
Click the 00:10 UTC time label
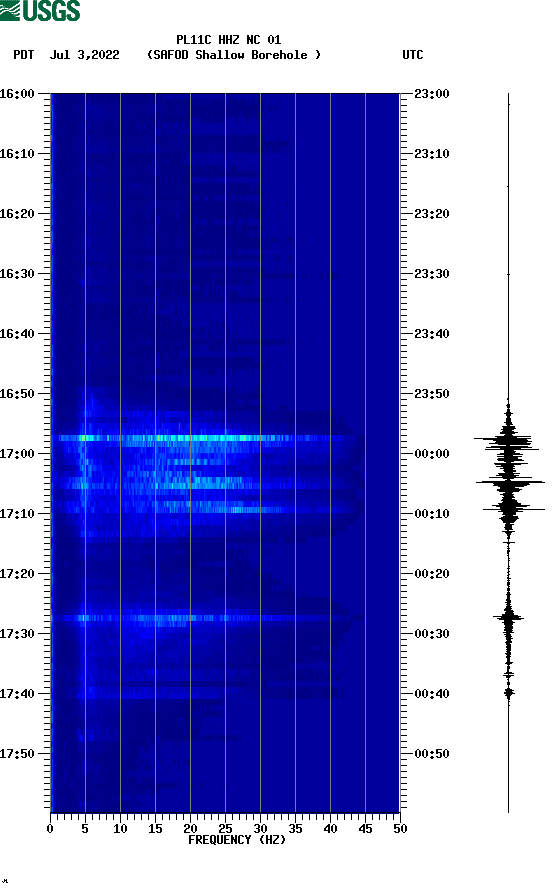coord(432,514)
